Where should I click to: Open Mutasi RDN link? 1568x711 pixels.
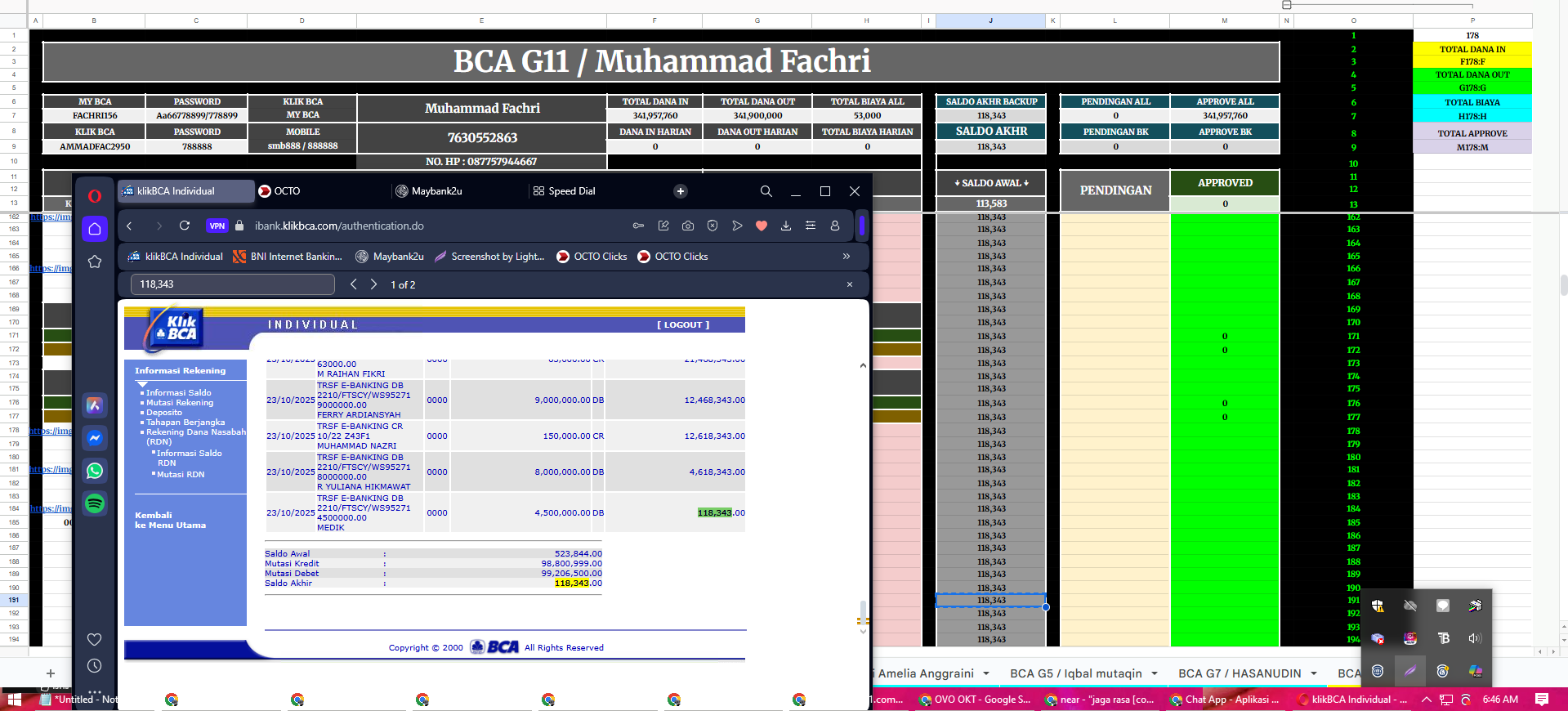181,475
